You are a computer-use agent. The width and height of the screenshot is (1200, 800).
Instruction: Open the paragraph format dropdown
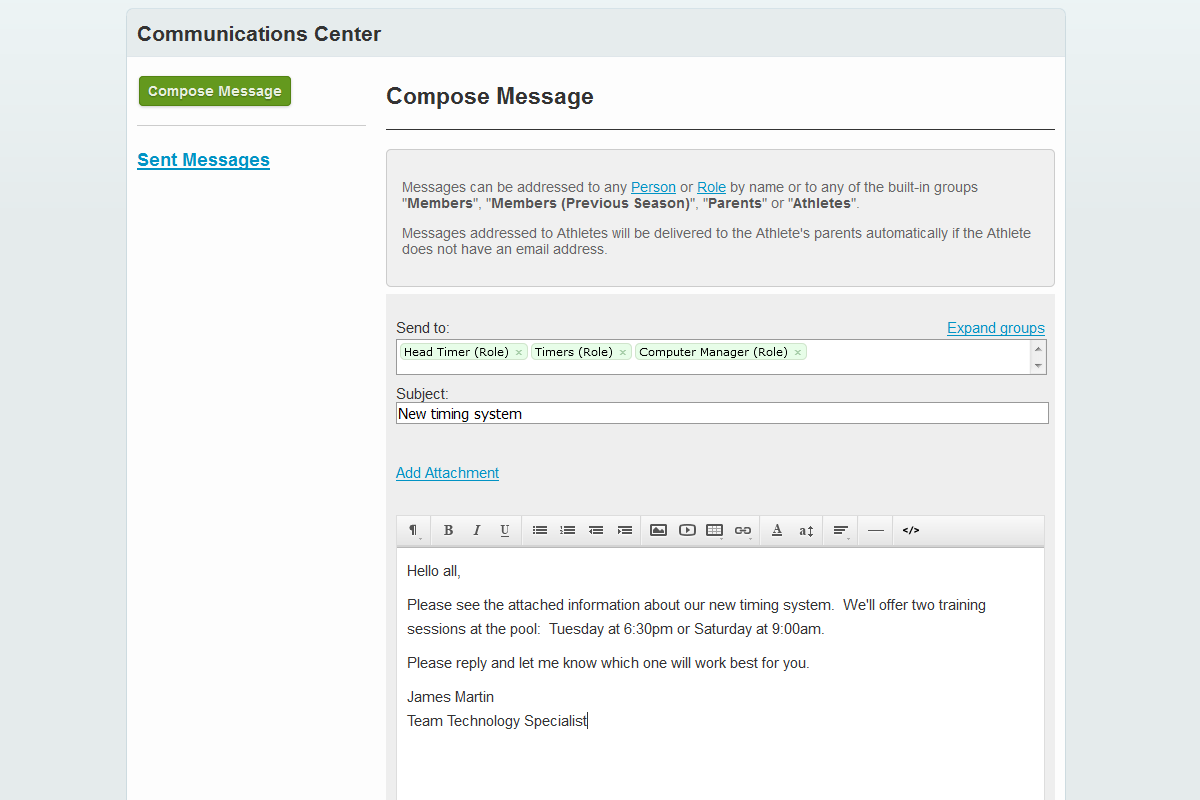point(413,530)
